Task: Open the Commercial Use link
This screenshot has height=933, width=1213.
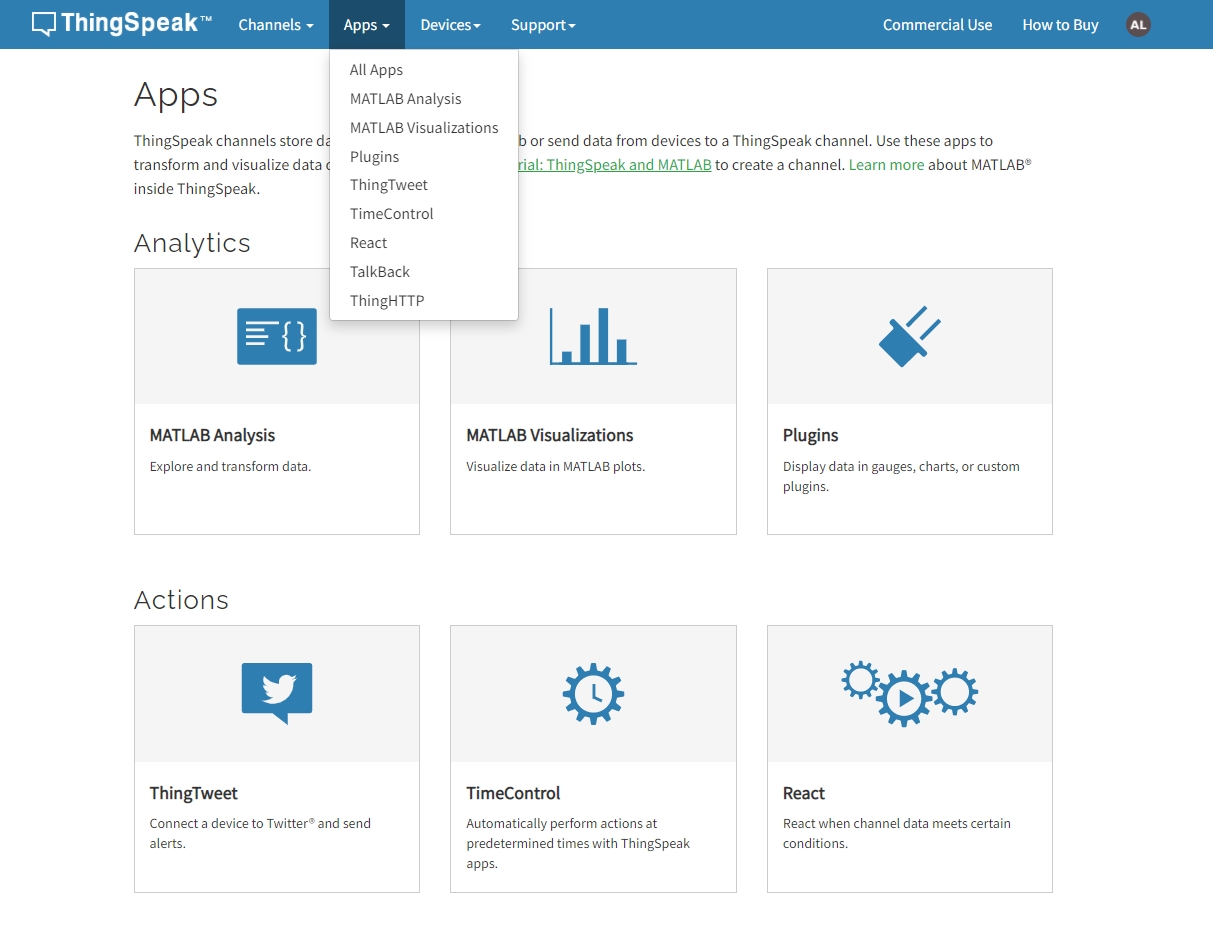Action: [937, 25]
